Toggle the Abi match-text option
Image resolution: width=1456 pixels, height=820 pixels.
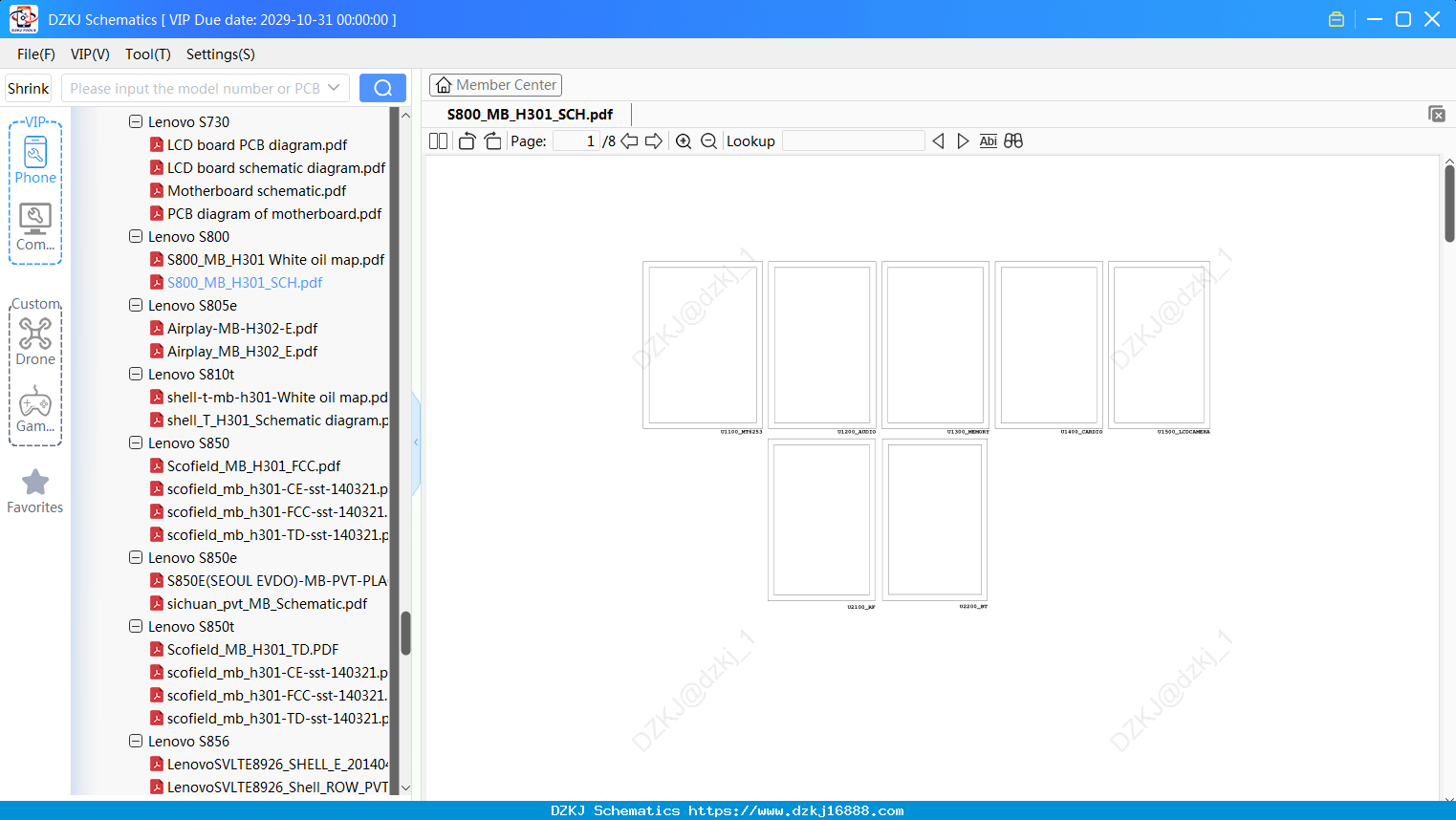tap(989, 141)
